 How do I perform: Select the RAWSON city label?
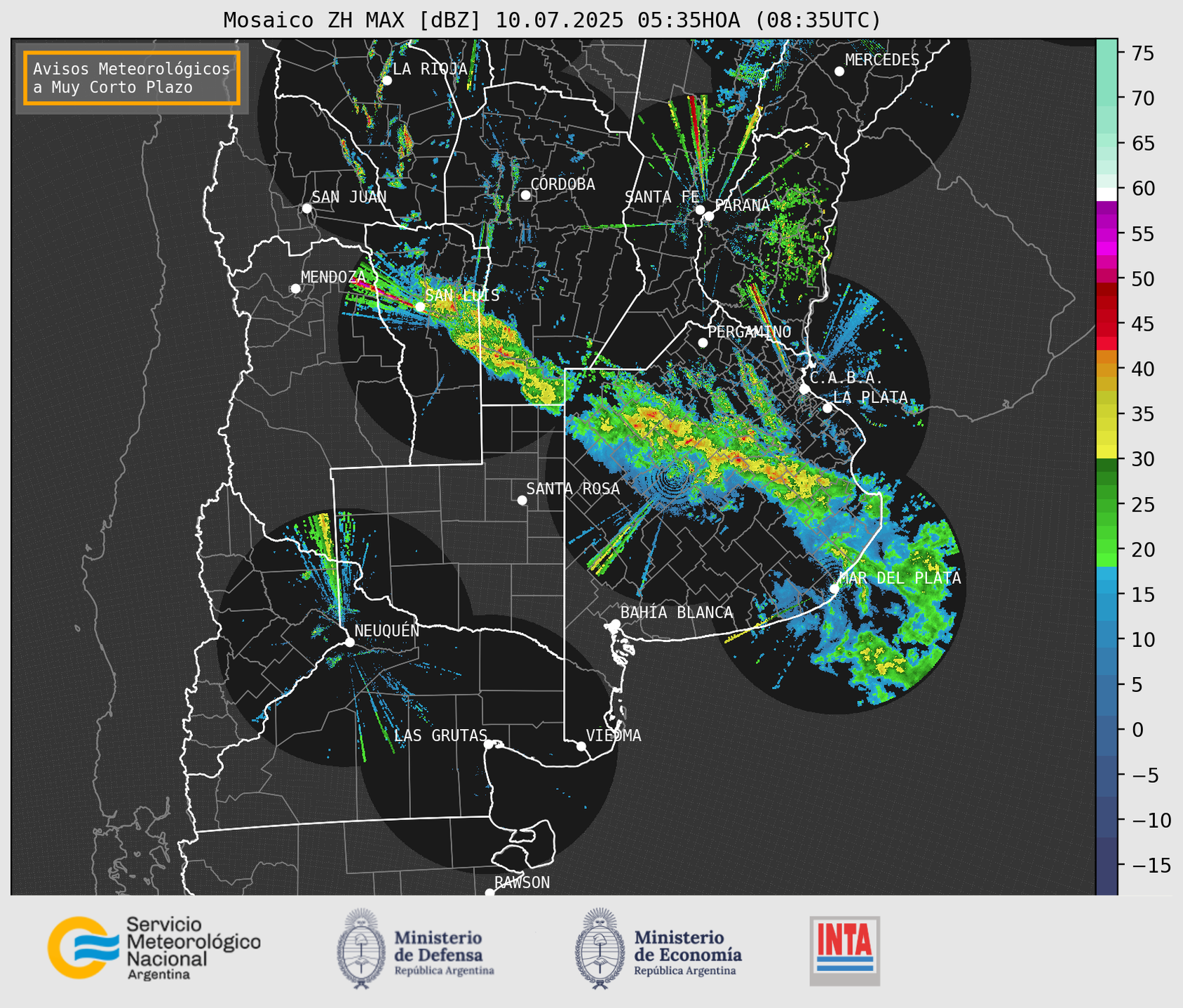pos(522,883)
